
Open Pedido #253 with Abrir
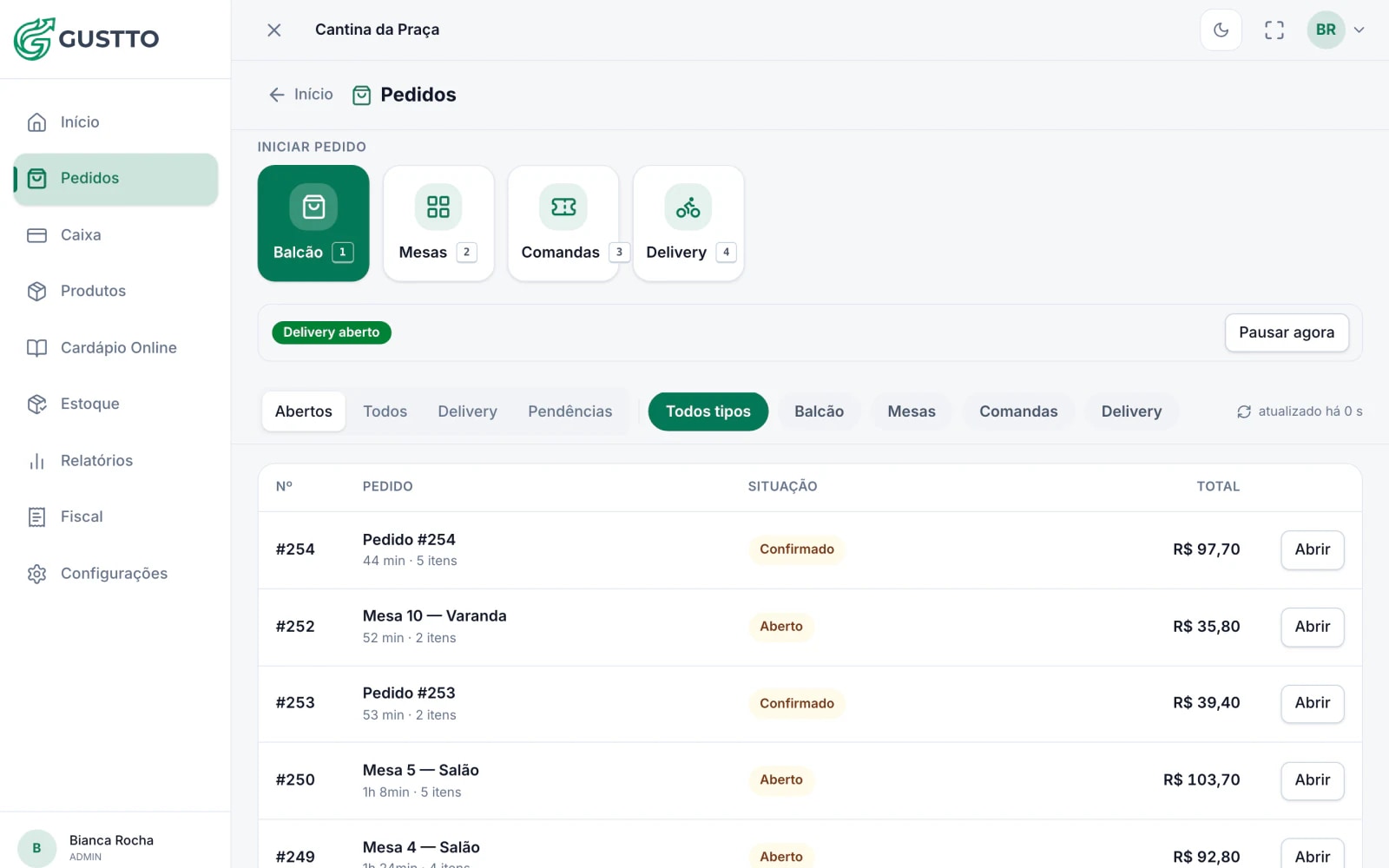[x=1313, y=703]
